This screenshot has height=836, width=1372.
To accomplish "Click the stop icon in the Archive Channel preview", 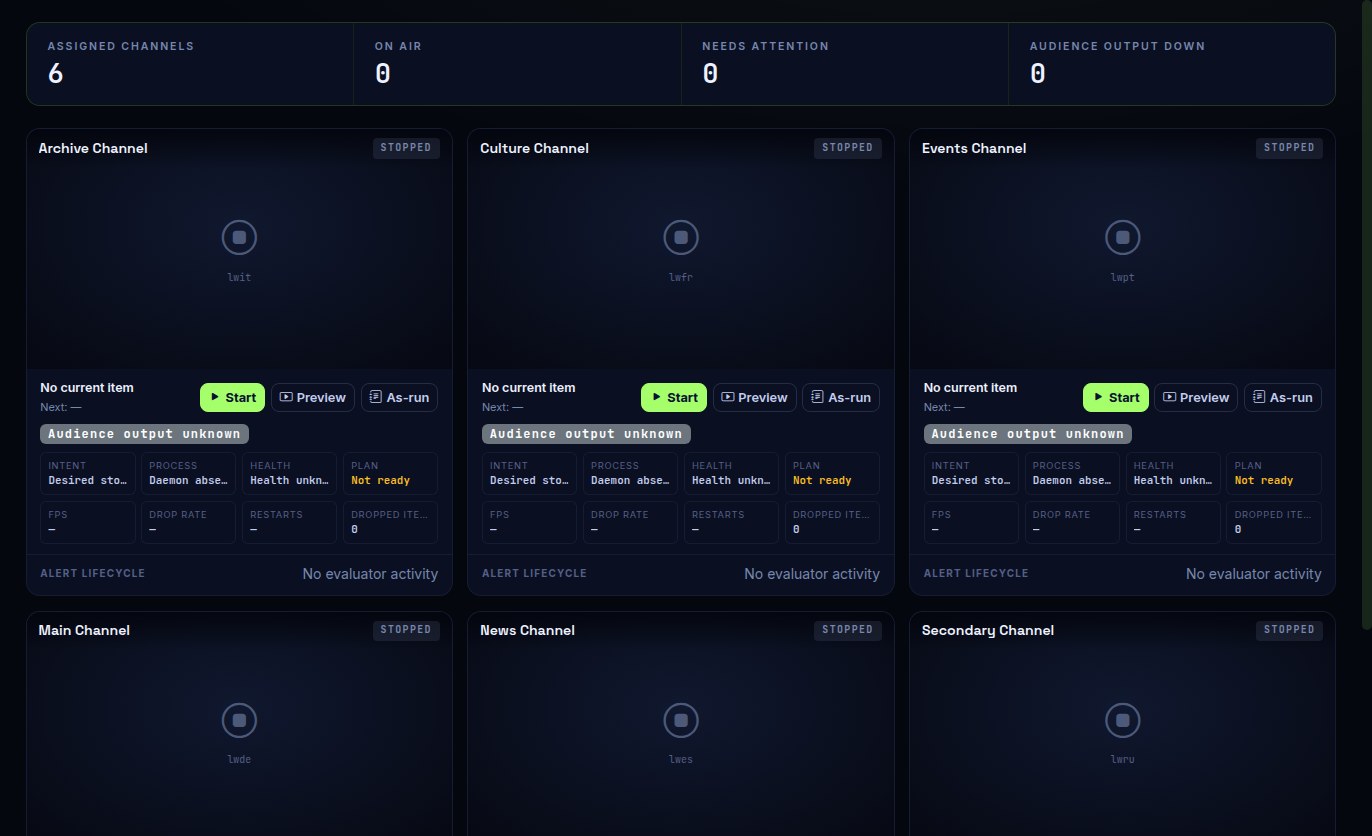I will 239,238.
